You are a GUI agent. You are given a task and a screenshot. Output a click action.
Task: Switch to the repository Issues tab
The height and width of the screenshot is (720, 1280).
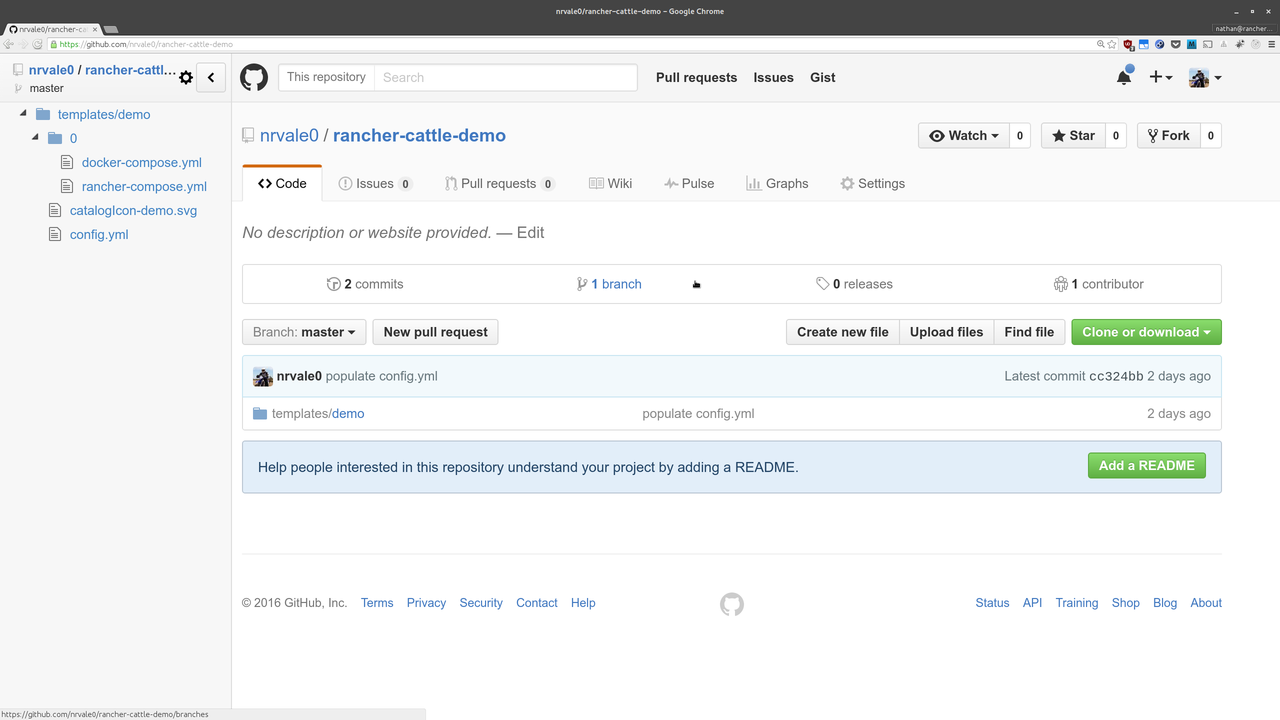point(375,183)
